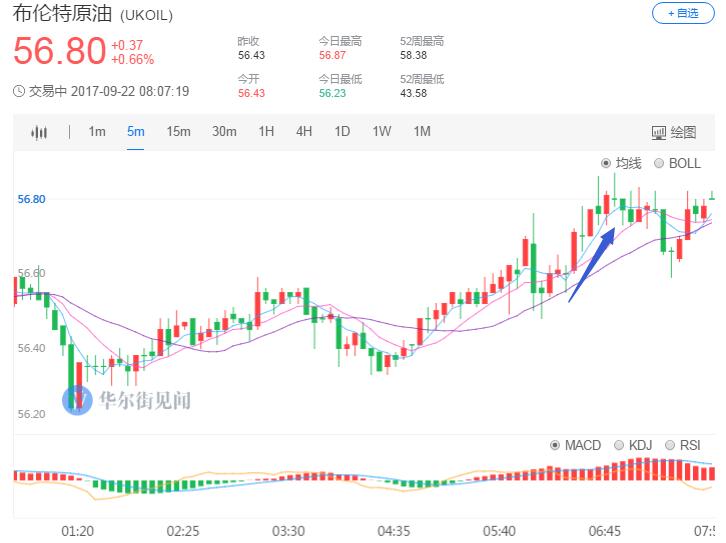Switch chart to 30m interval

coord(224,131)
